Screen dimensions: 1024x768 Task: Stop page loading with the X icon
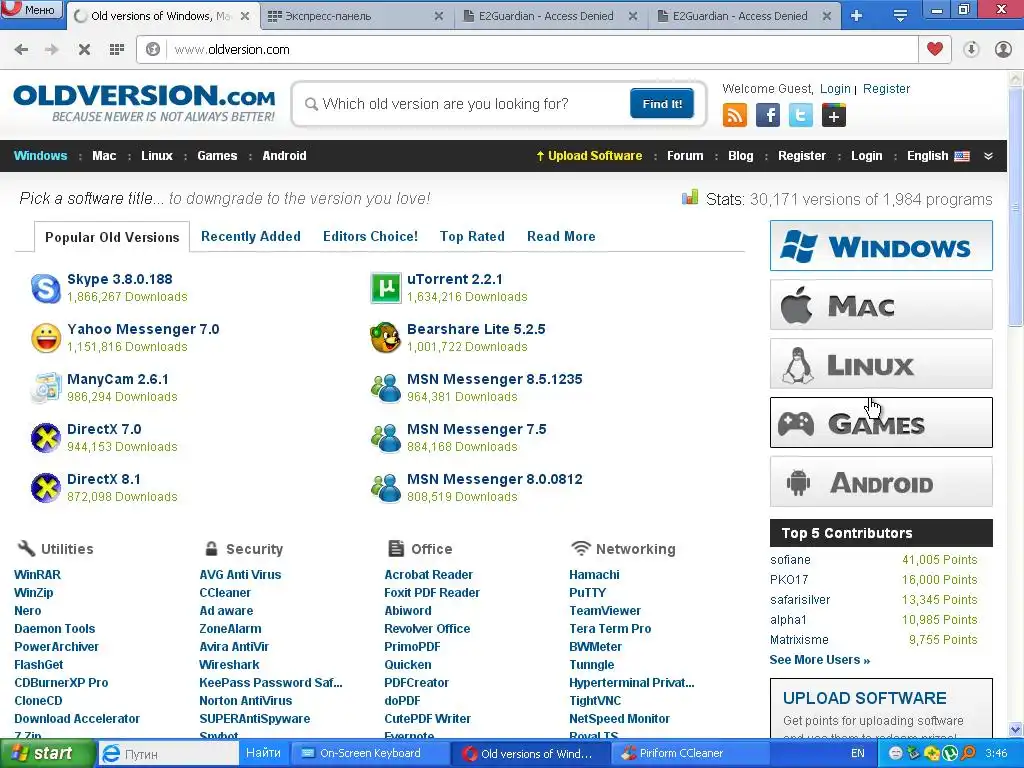coord(84,50)
